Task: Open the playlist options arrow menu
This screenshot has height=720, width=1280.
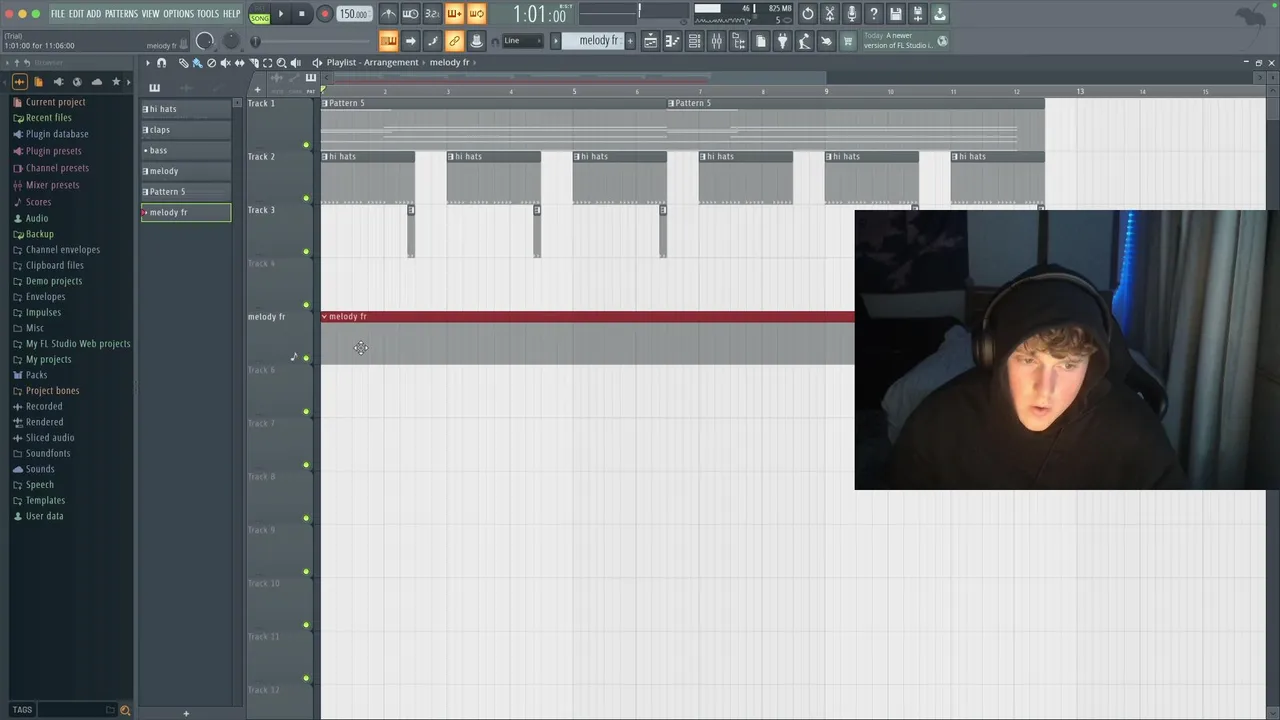Action: (147, 62)
